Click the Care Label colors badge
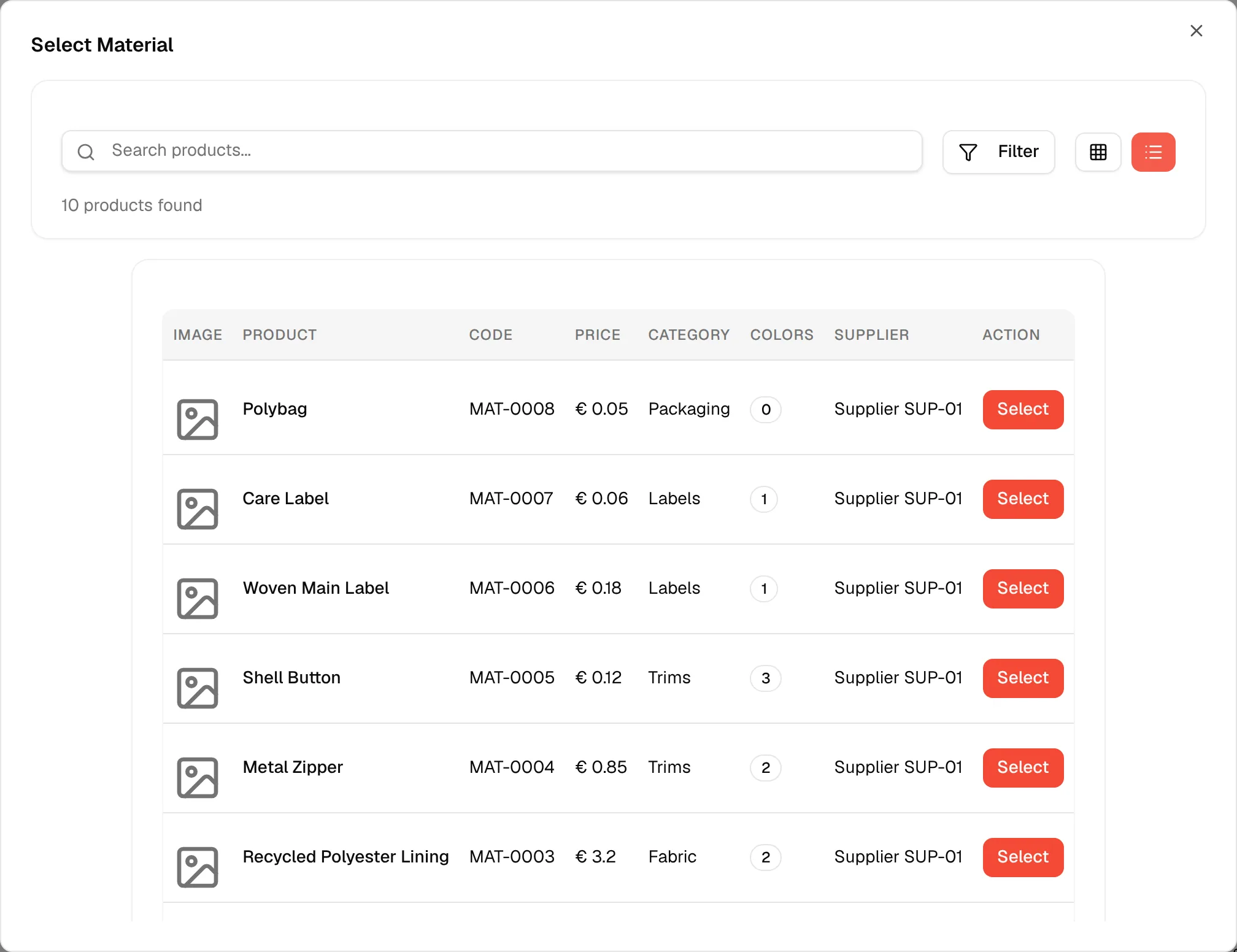The image size is (1237, 952). (763, 499)
